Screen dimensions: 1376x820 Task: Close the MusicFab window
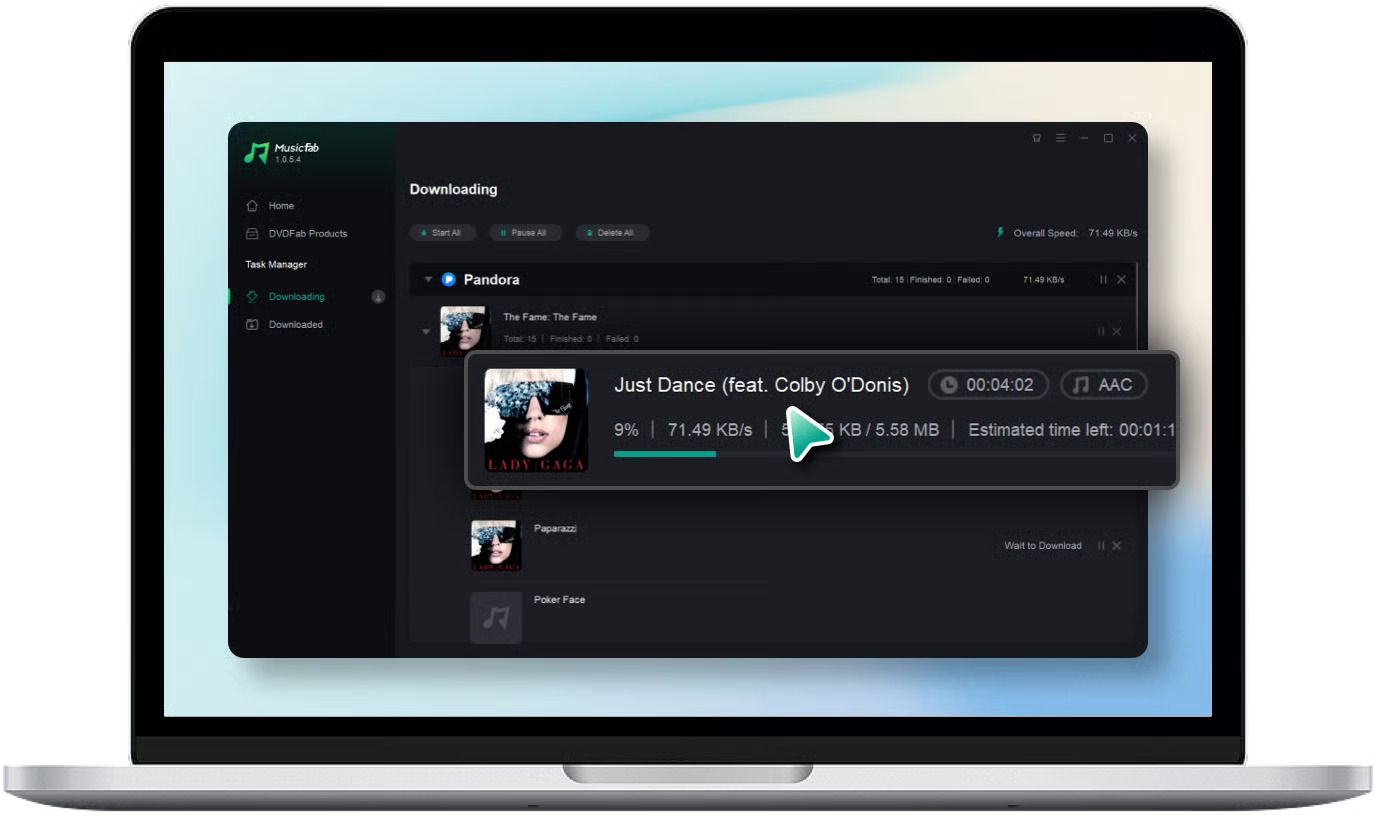pos(1132,138)
